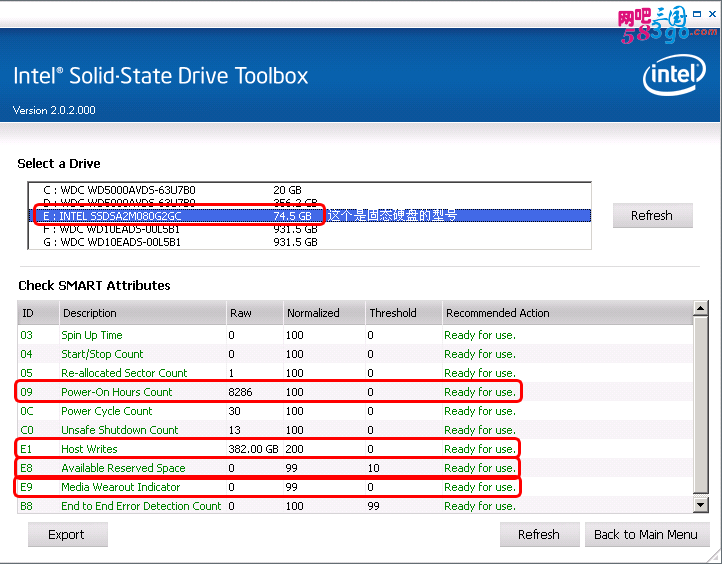Click the SMART table scroll-up arrow

(700, 308)
